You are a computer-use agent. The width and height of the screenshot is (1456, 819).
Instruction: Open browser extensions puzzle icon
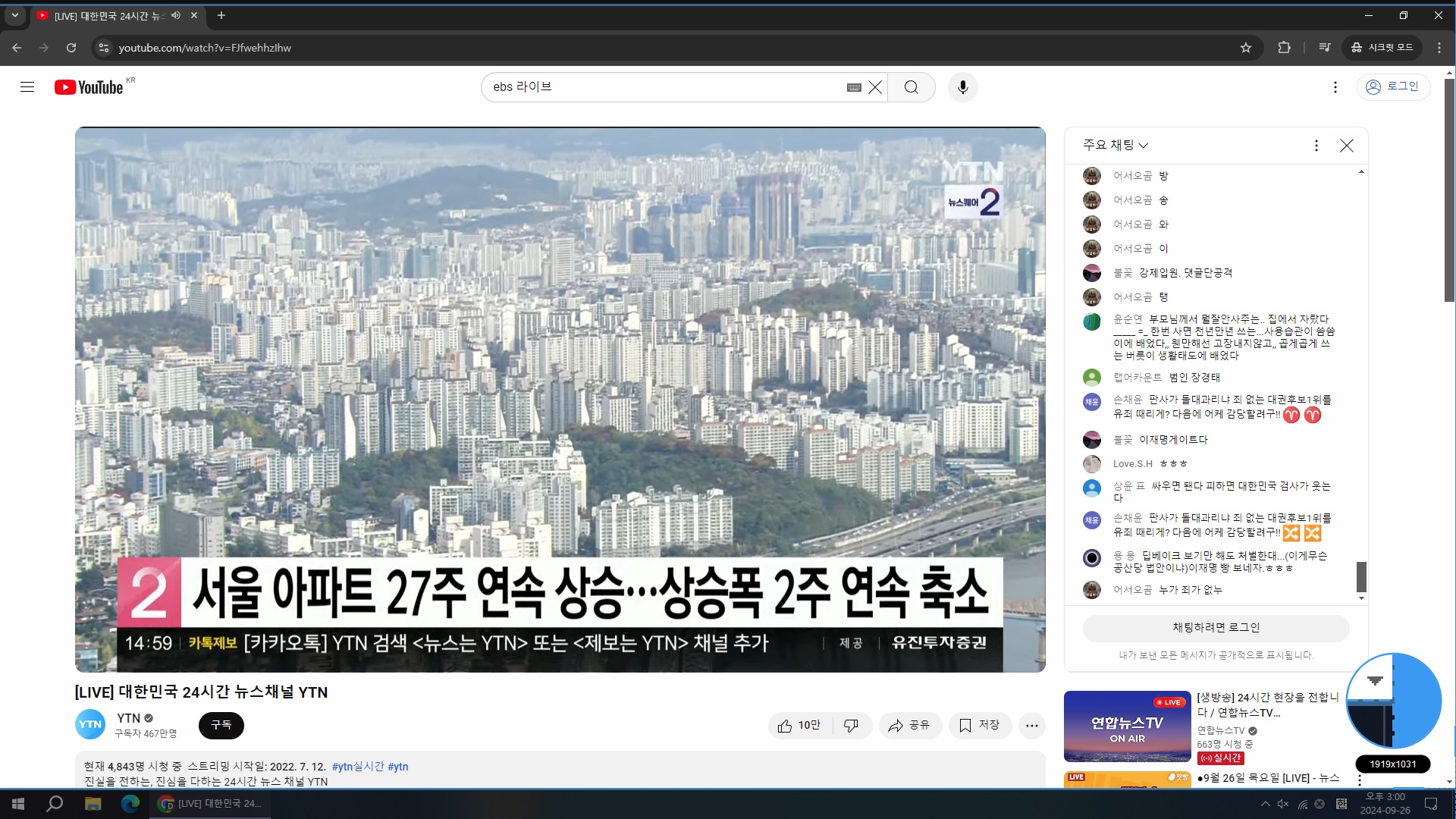1284,48
